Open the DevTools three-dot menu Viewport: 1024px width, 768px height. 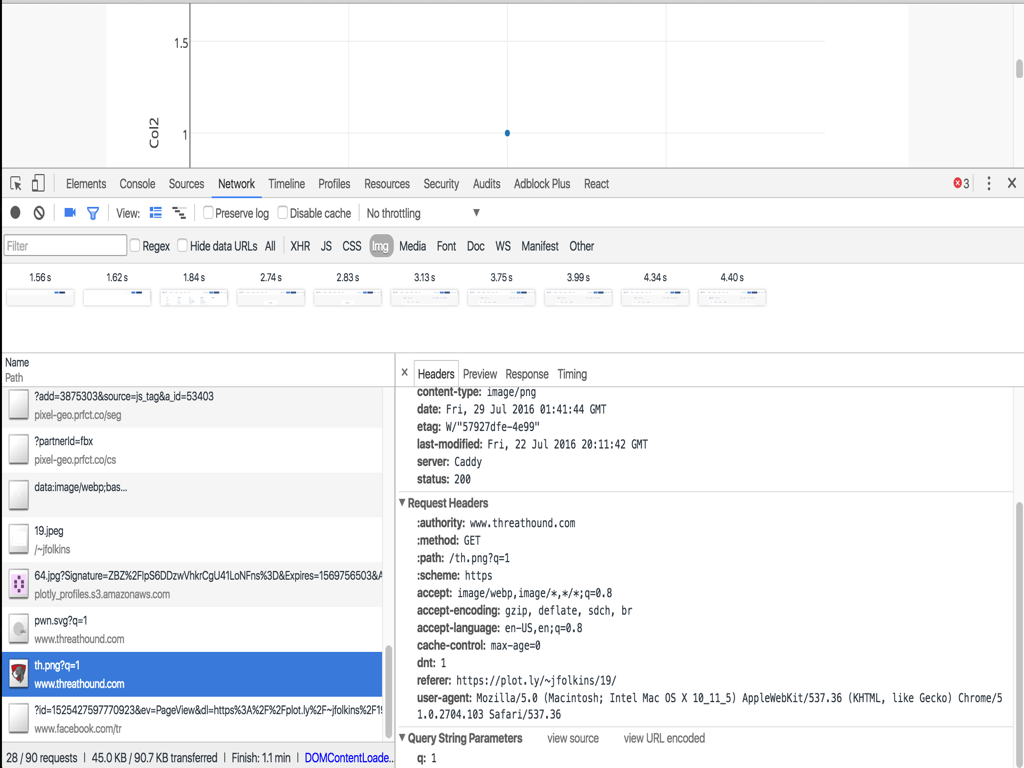click(x=989, y=184)
